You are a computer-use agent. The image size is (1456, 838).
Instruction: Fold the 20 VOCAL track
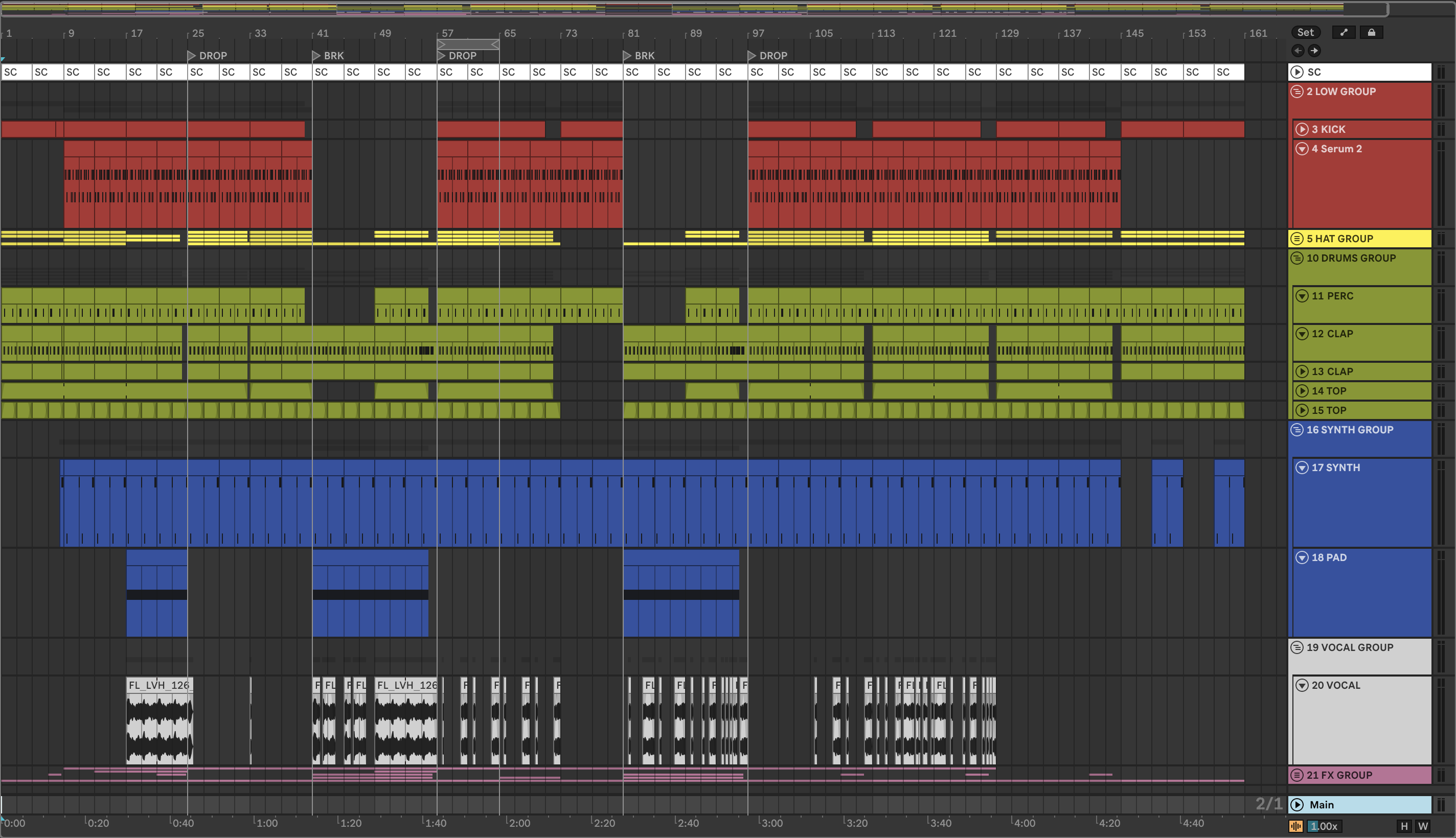[1302, 686]
